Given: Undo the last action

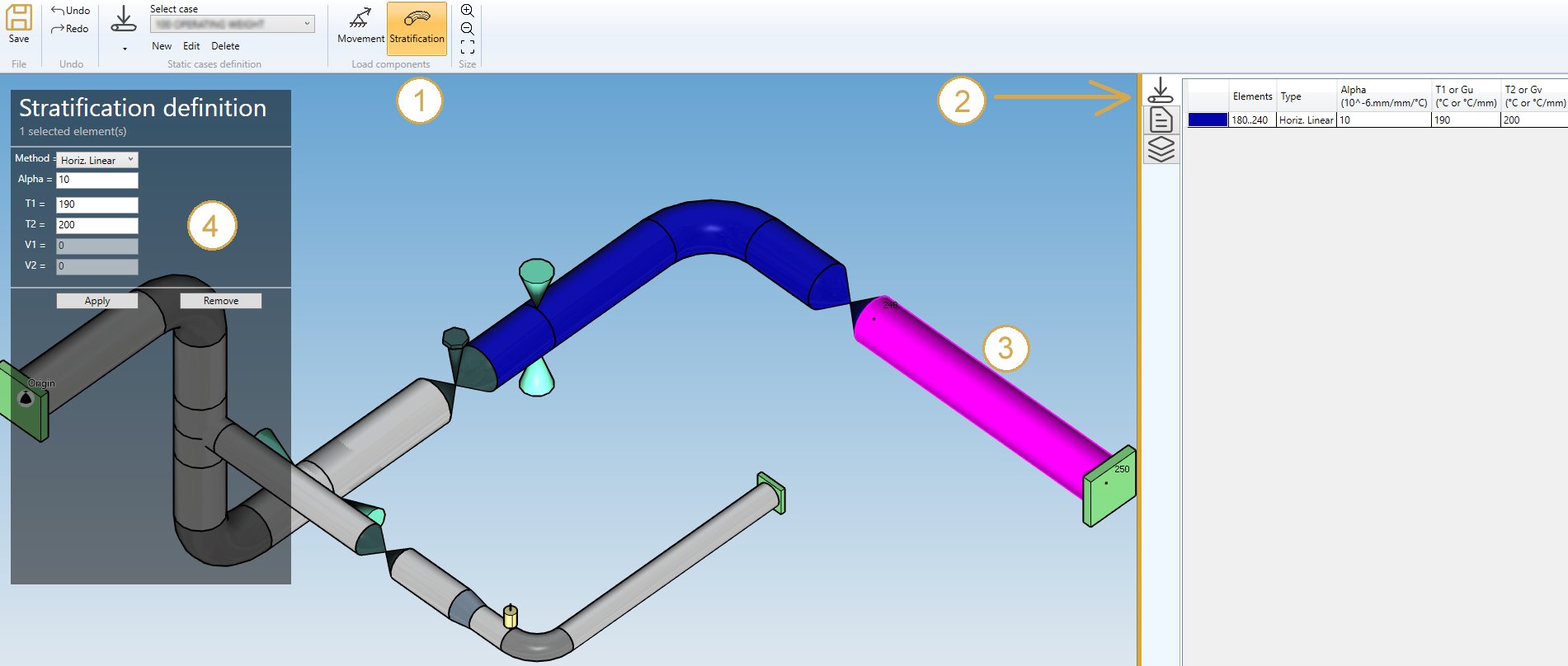Looking at the screenshot, I should pos(70,10).
